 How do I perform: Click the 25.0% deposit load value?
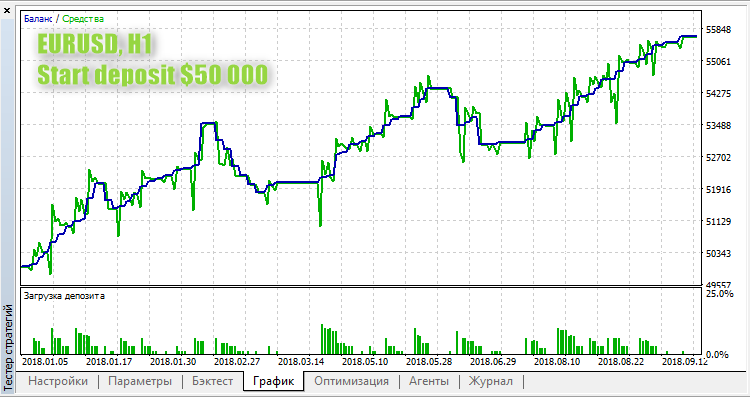tap(719, 293)
